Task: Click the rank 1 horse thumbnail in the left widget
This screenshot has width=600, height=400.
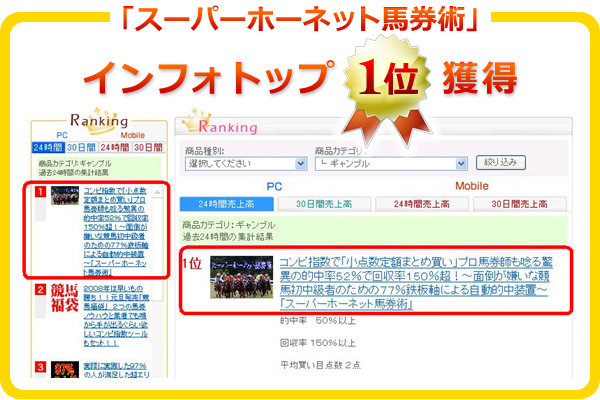Action: click(x=65, y=196)
